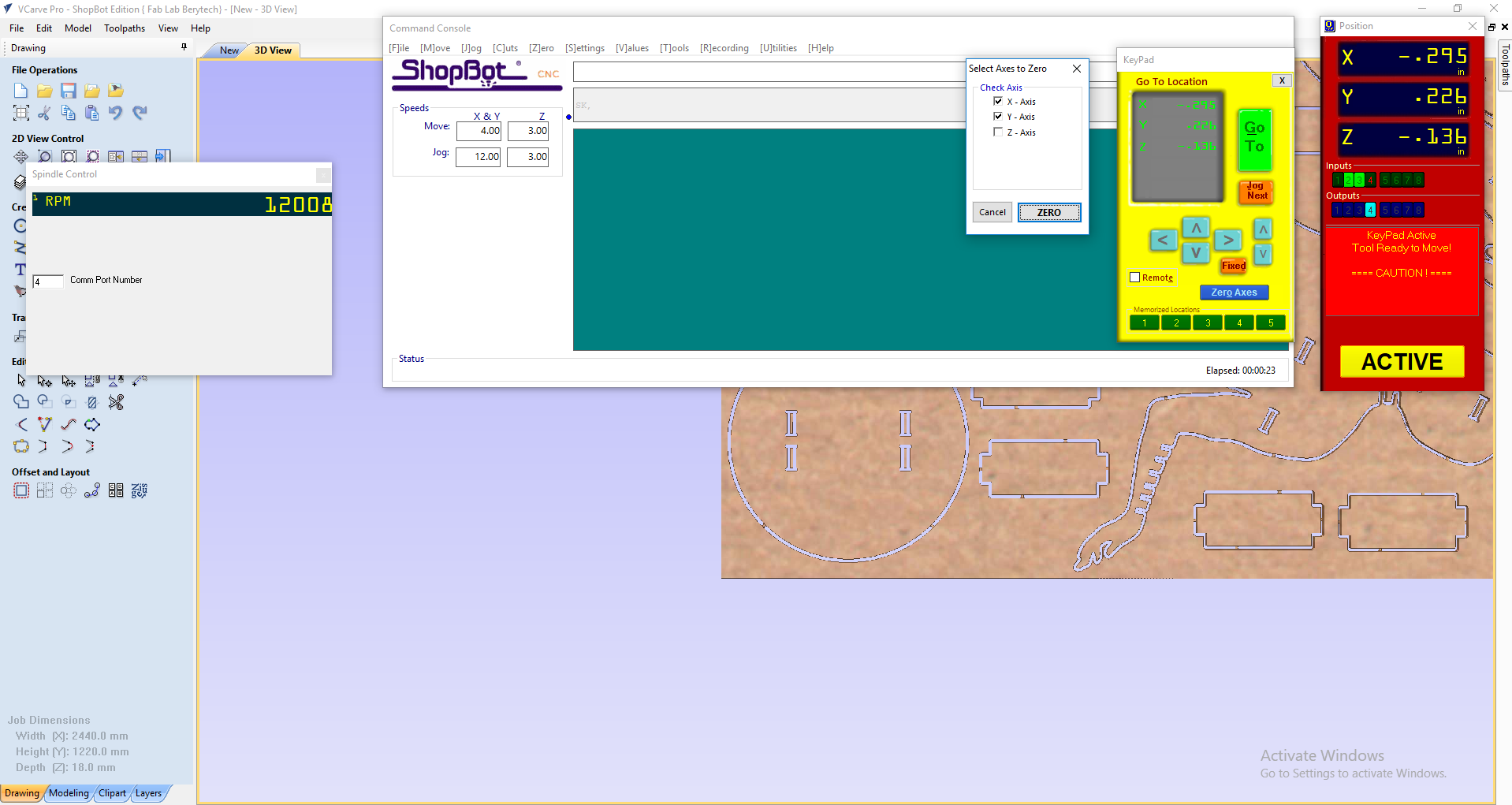
Task: Toggle the Drawing panel pin
Action: [x=184, y=47]
